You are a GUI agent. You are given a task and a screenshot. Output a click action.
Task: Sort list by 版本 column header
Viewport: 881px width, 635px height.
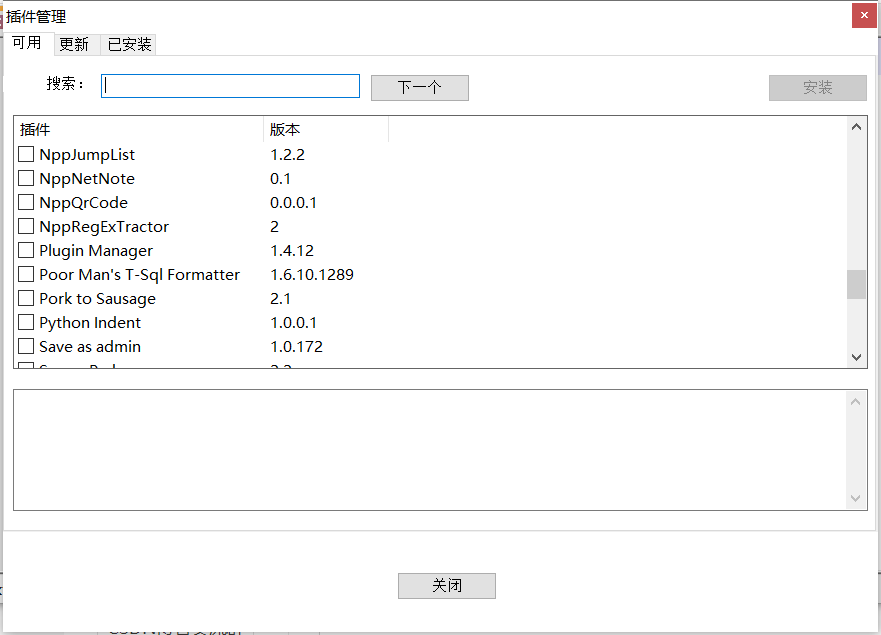[326, 129]
